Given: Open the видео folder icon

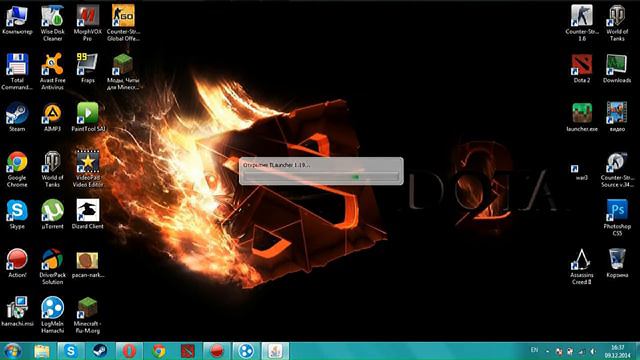Looking at the screenshot, I should coord(617,117).
